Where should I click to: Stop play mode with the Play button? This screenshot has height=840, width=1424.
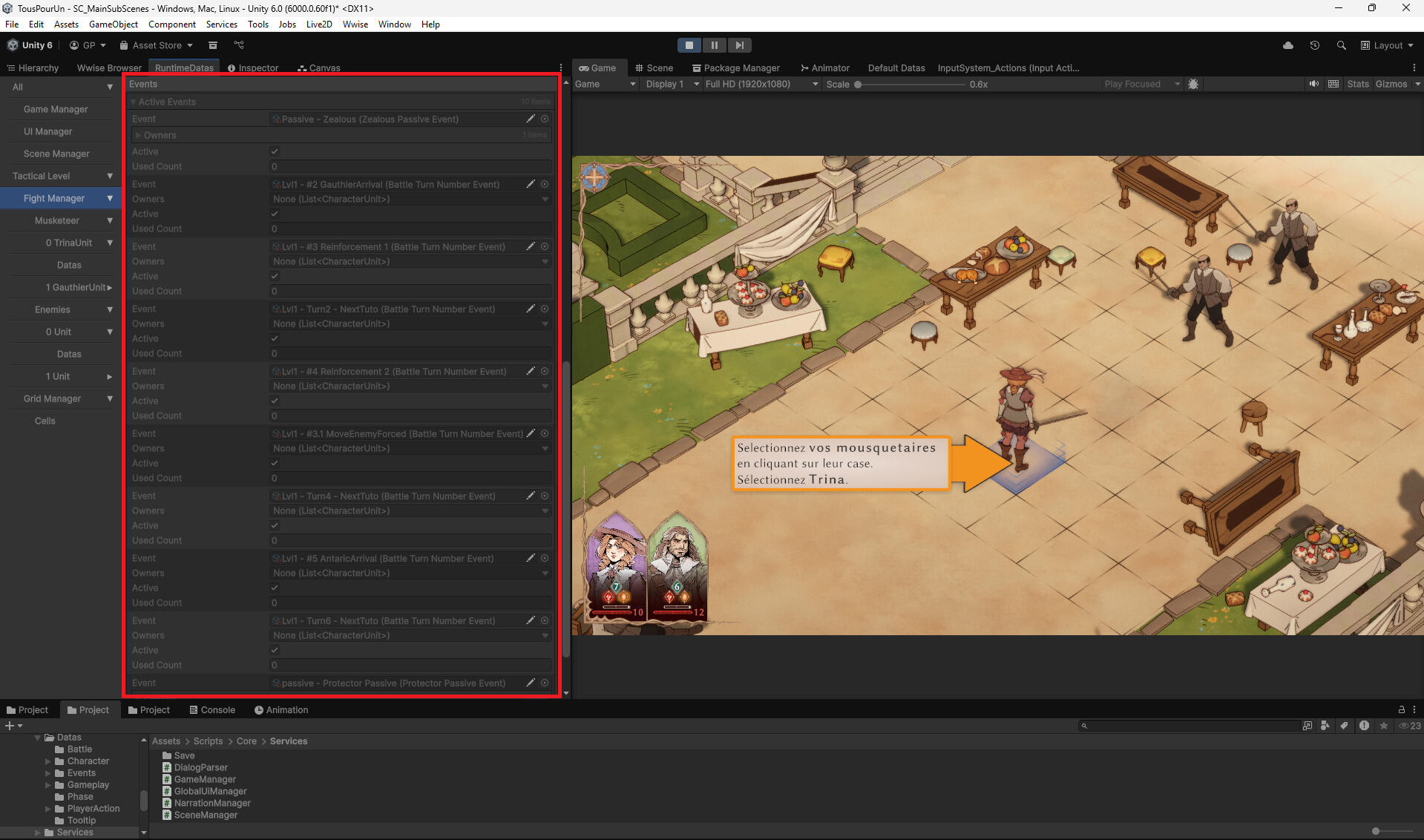click(x=689, y=45)
